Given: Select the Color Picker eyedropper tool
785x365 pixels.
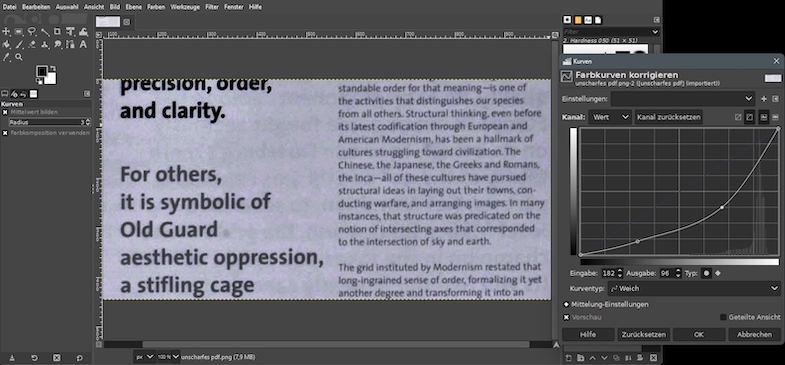Looking at the screenshot, I should tap(6, 58).
